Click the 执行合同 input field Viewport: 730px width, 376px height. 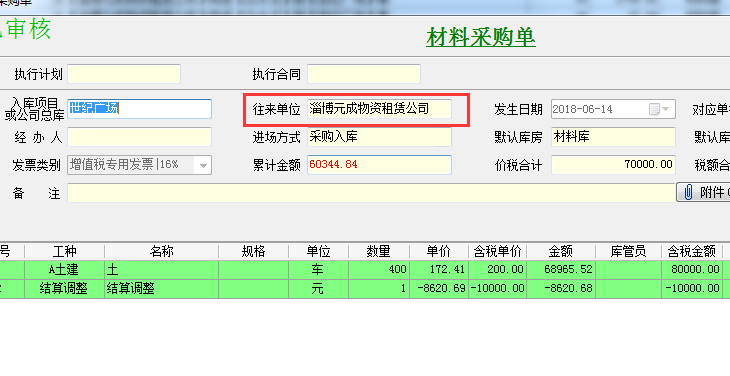(x=364, y=74)
